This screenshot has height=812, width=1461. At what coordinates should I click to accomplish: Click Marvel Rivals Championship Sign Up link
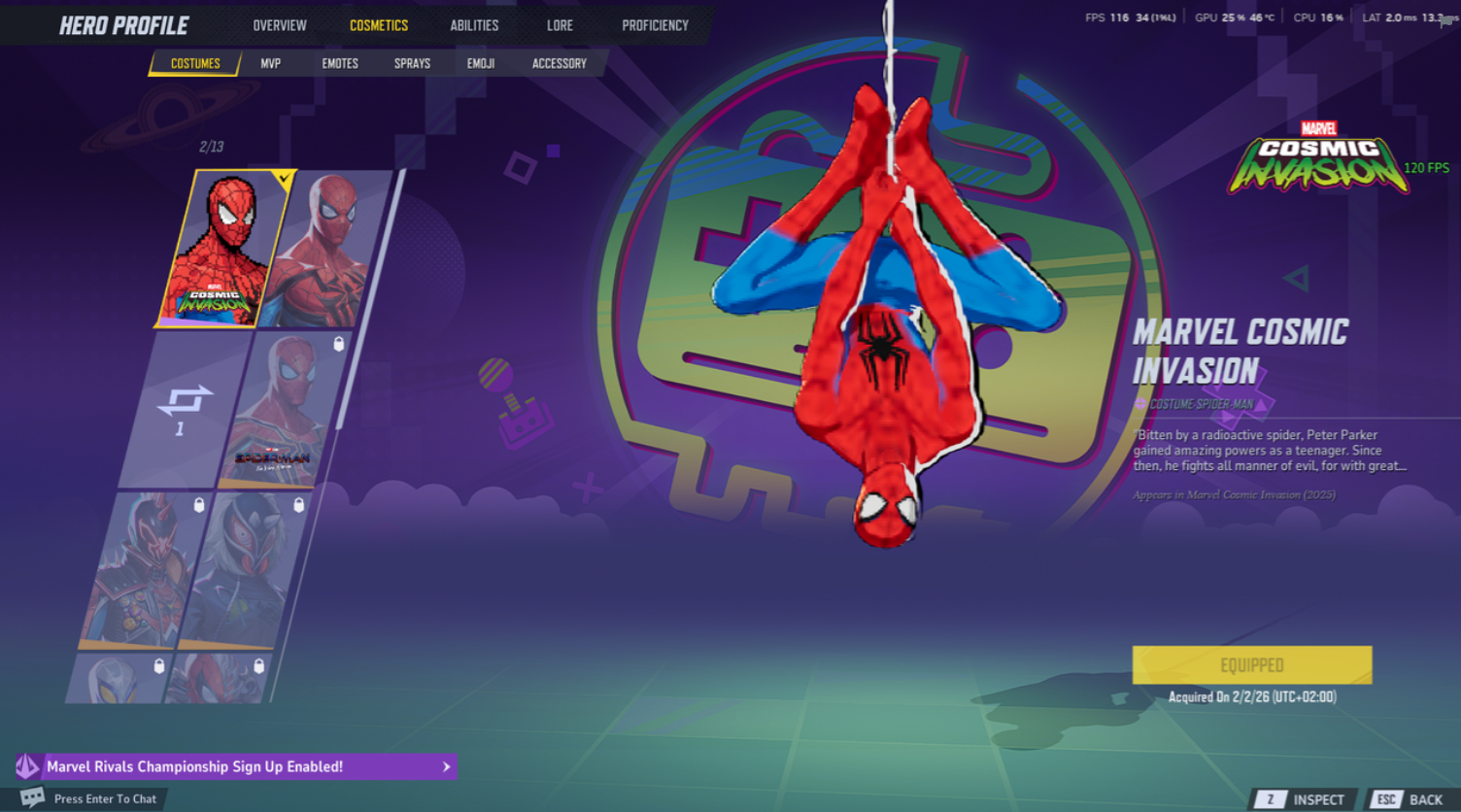(194, 766)
